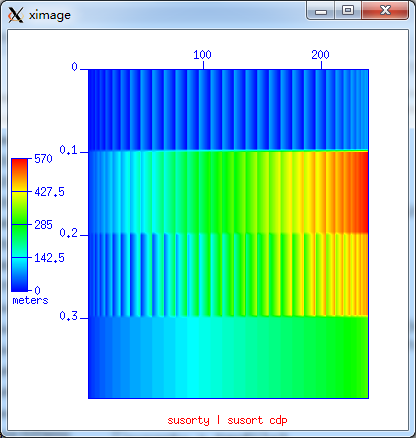Click the legend value 0 above meters

tap(37, 291)
